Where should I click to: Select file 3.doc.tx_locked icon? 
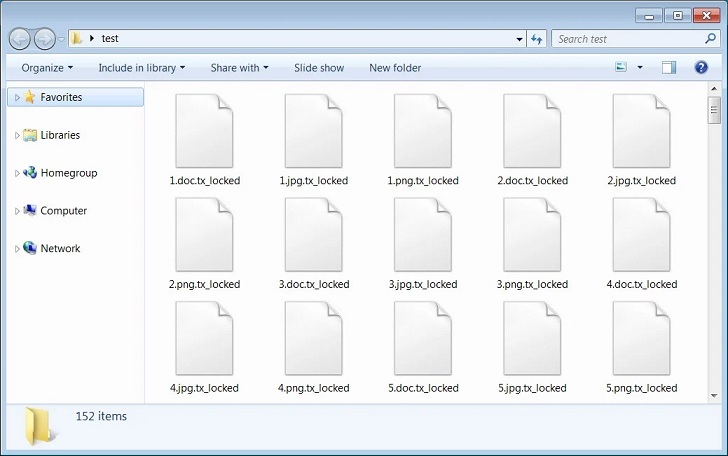click(313, 235)
